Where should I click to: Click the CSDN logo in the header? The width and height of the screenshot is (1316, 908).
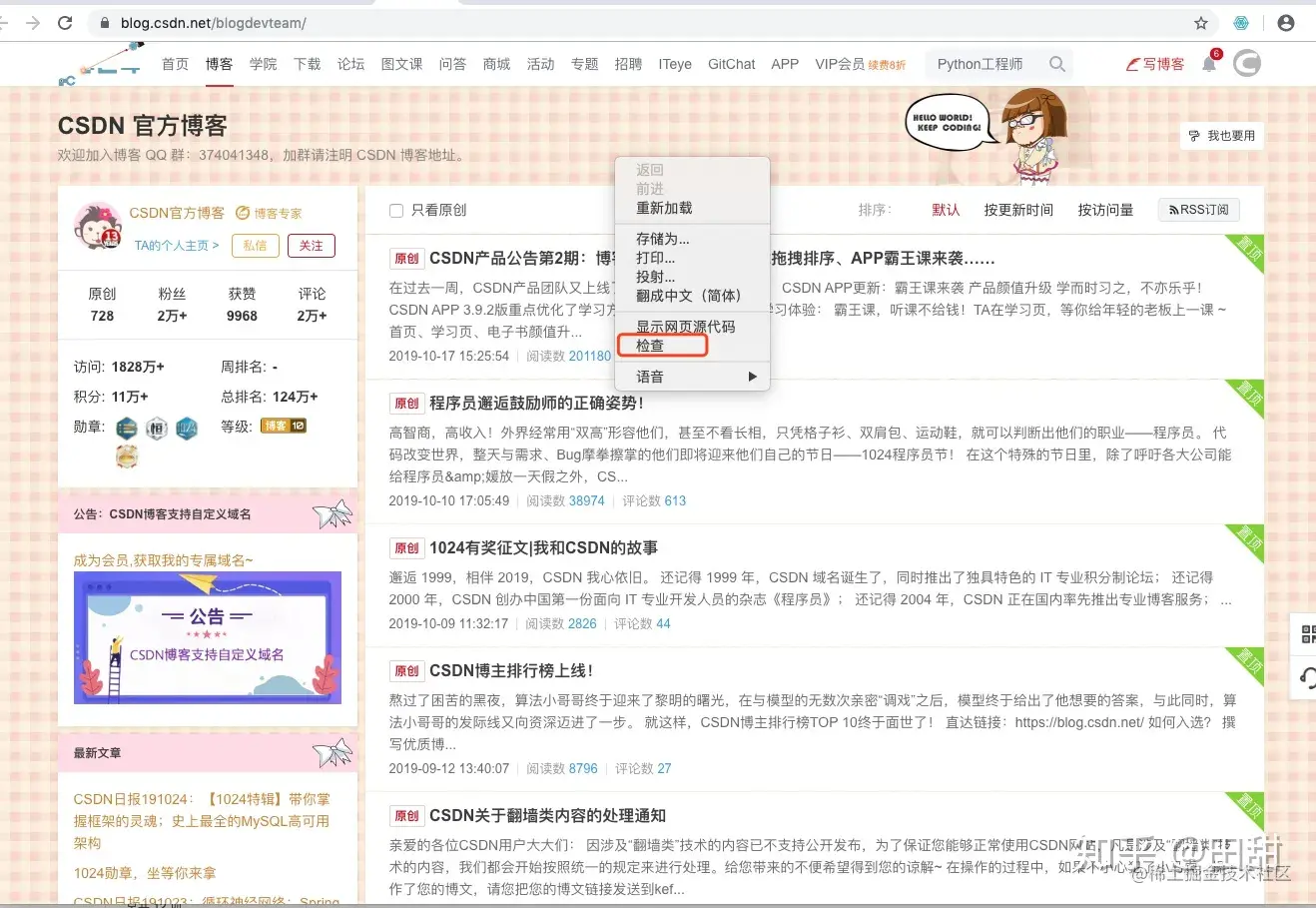coord(102,64)
